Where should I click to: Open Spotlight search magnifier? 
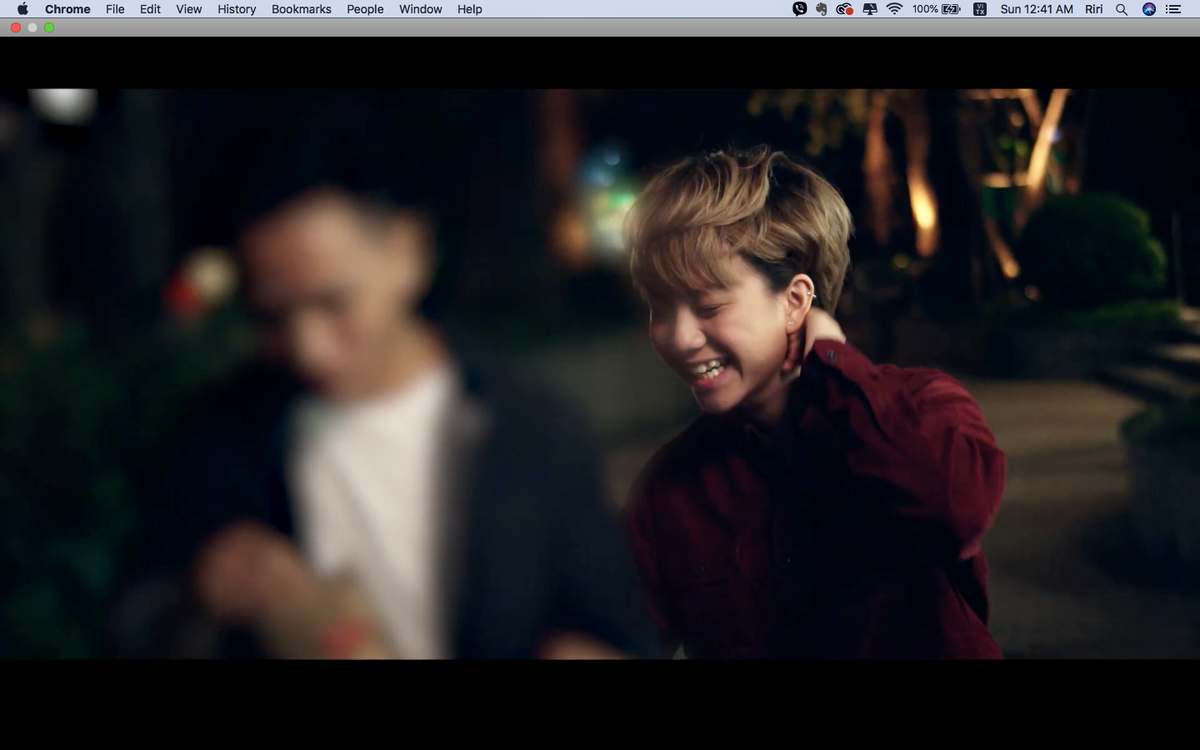click(x=1121, y=9)
